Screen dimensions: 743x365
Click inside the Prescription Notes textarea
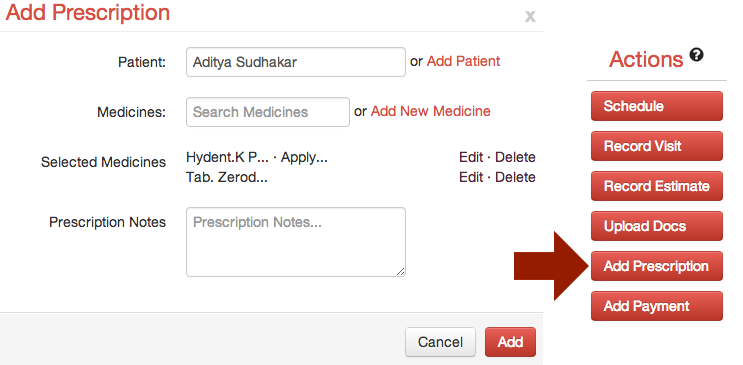coord(296,242)
